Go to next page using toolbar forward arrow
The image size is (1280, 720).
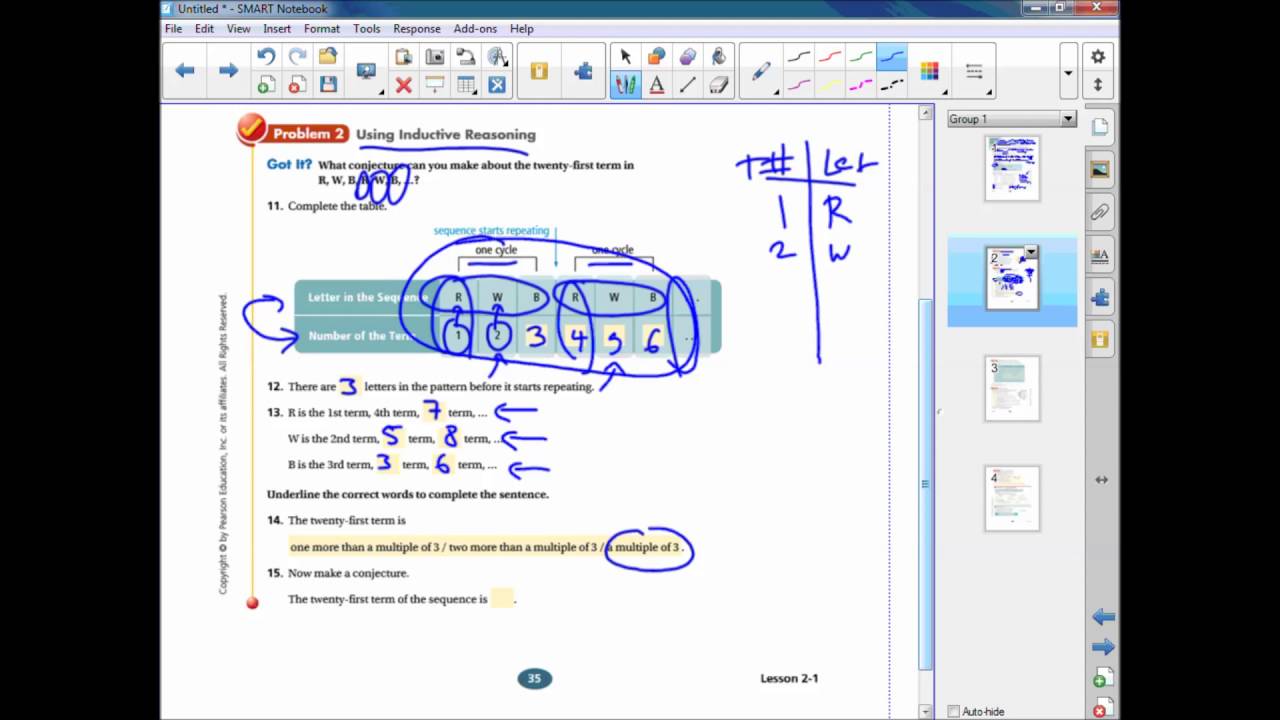229,71
